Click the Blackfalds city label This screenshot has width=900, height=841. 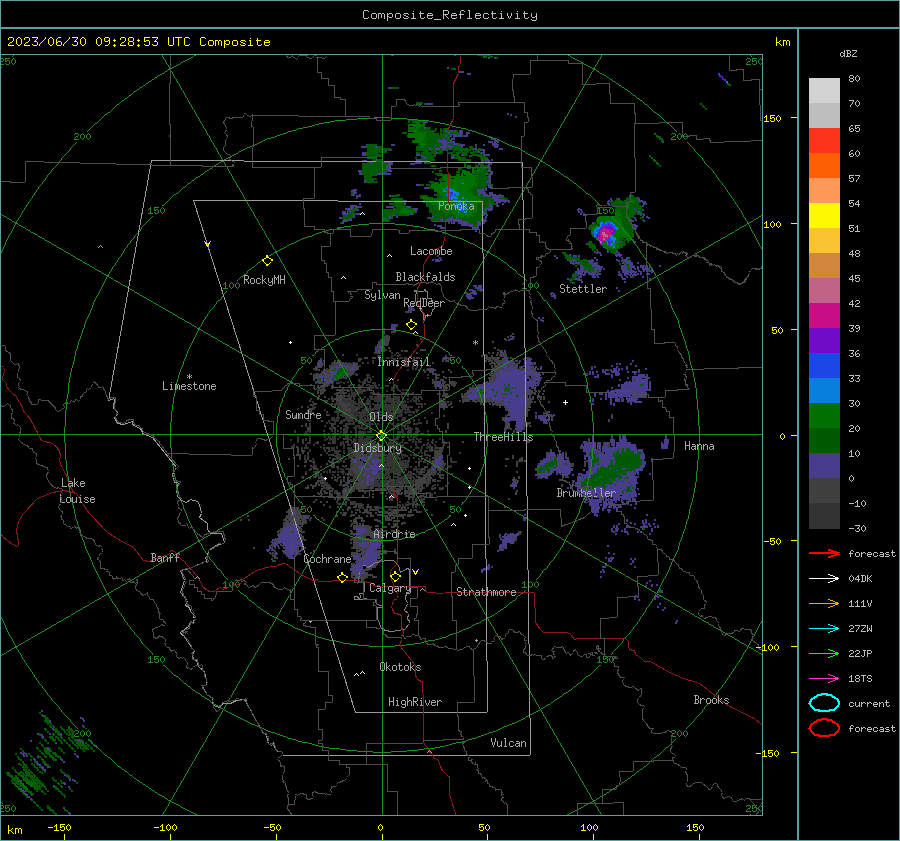(425, 277)
